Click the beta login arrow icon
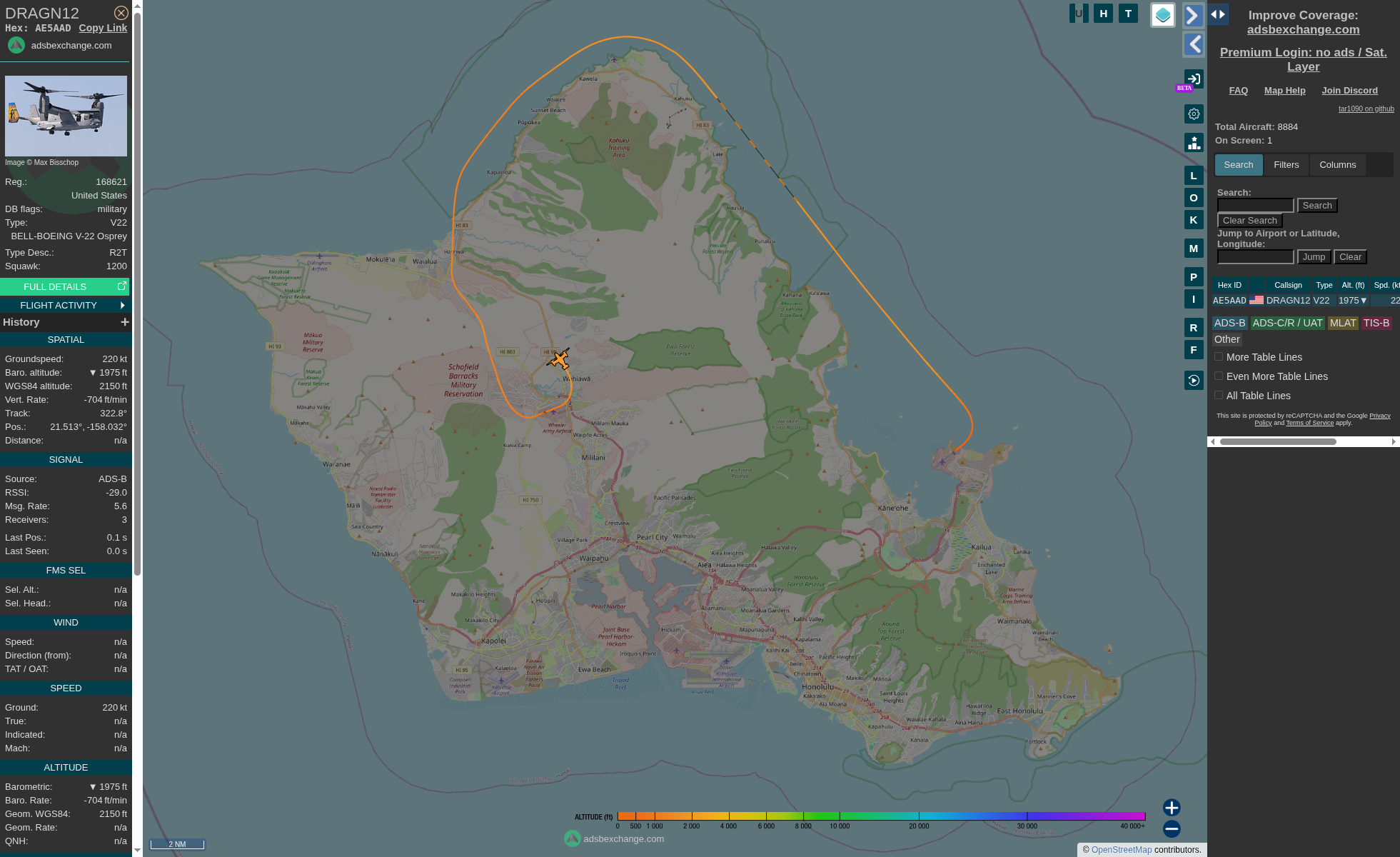 [x=1194, y=79]
